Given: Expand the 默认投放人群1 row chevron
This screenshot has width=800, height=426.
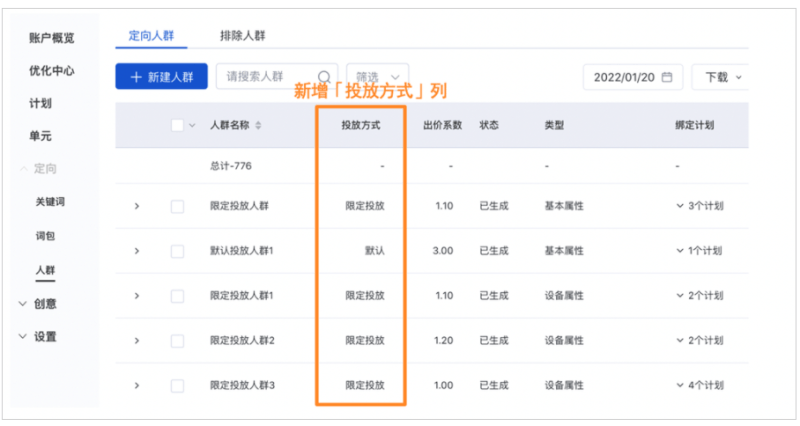Looking at the screenshot, I should [137, 251].
